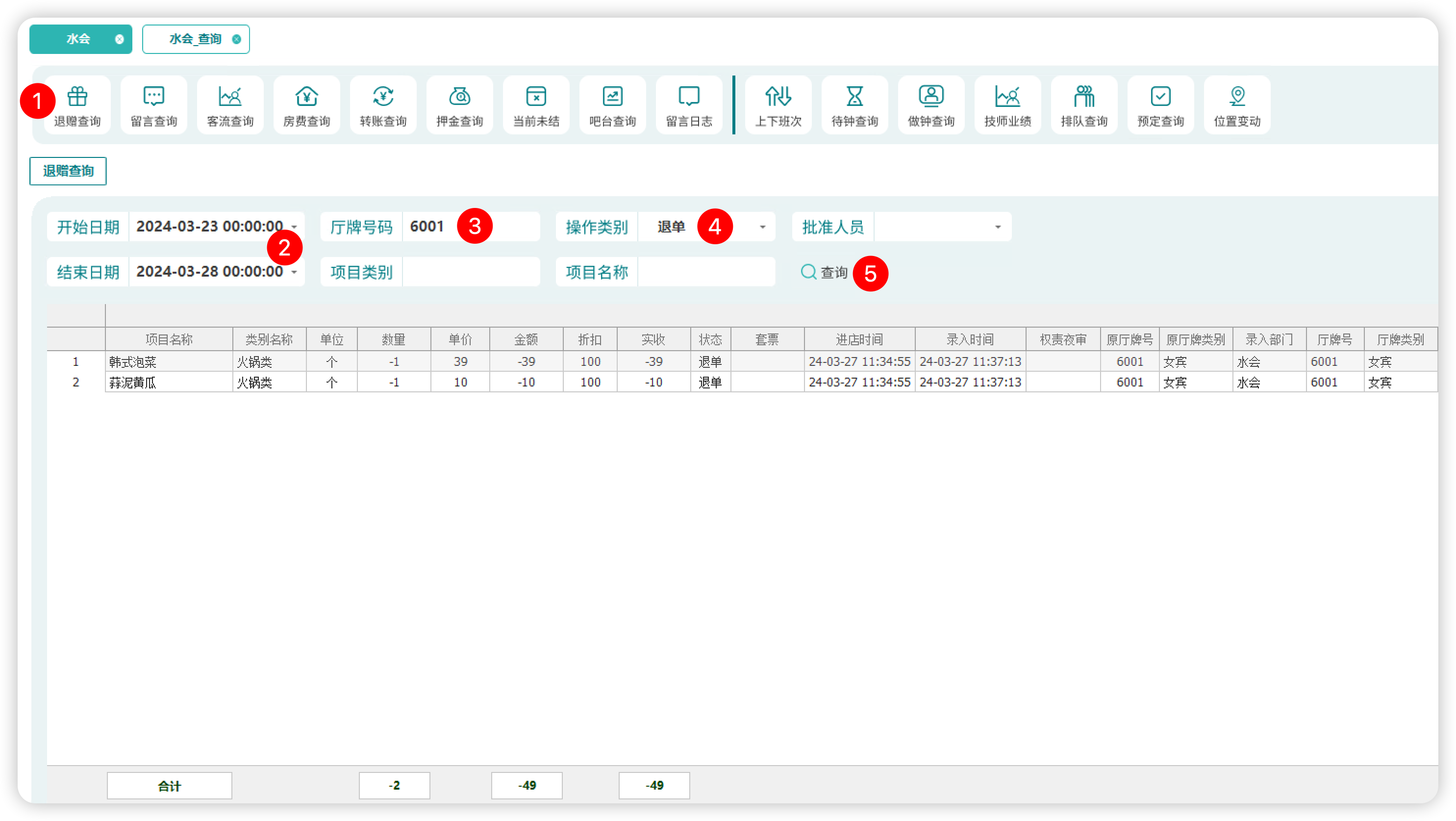Open the 上下班次 shift icon

[778, 106]
